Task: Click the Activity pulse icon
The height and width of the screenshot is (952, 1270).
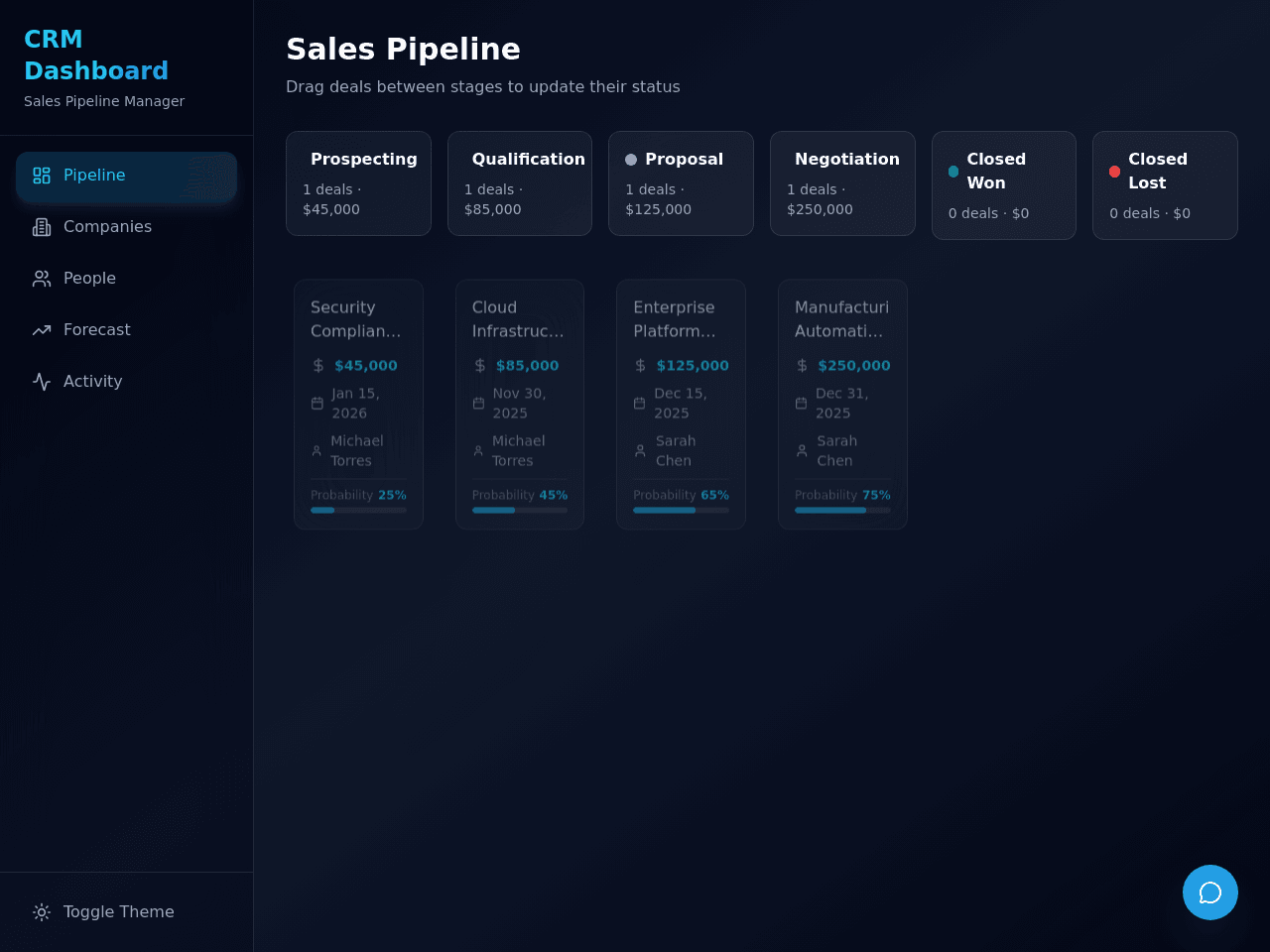Action: 42,382
